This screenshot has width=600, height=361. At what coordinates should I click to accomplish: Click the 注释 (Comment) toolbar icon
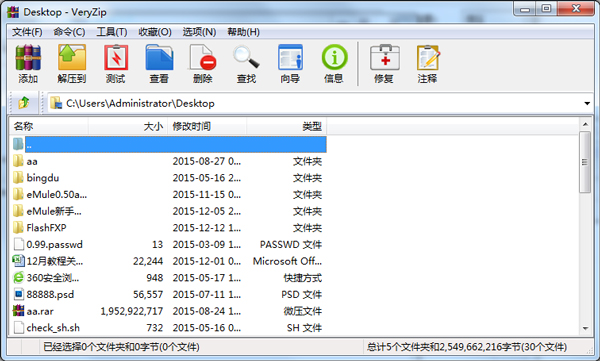pos(428,57)
